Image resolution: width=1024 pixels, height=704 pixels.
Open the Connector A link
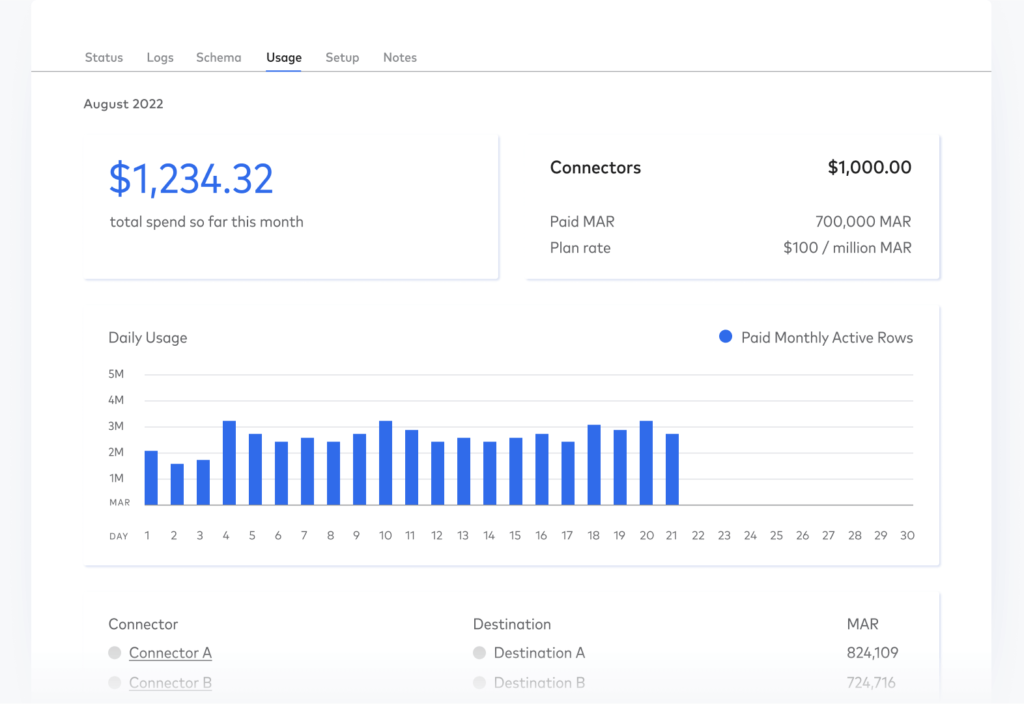point(170,653)
